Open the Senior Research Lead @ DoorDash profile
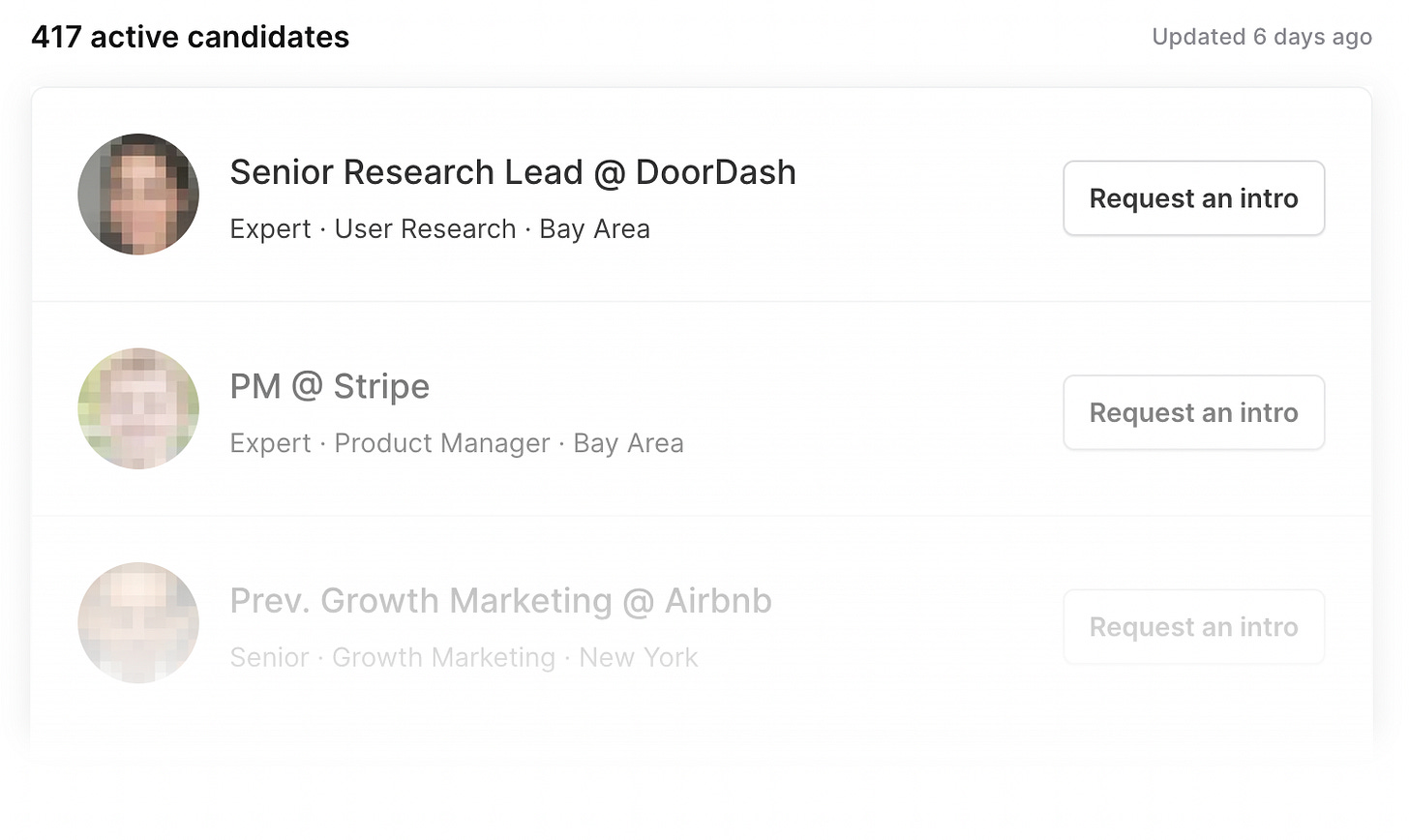The width and height of the screenshot is (1409, 840). [513, 171]
